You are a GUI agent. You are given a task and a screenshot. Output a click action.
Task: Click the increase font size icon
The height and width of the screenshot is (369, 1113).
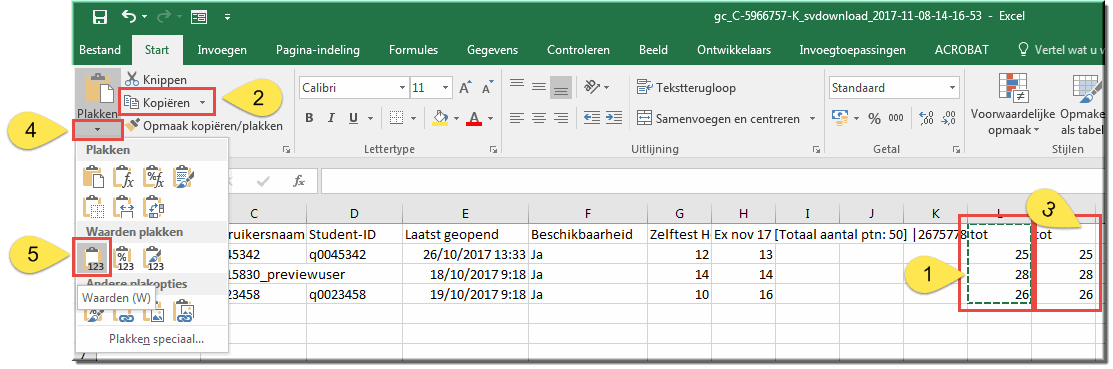pos(465,88)
